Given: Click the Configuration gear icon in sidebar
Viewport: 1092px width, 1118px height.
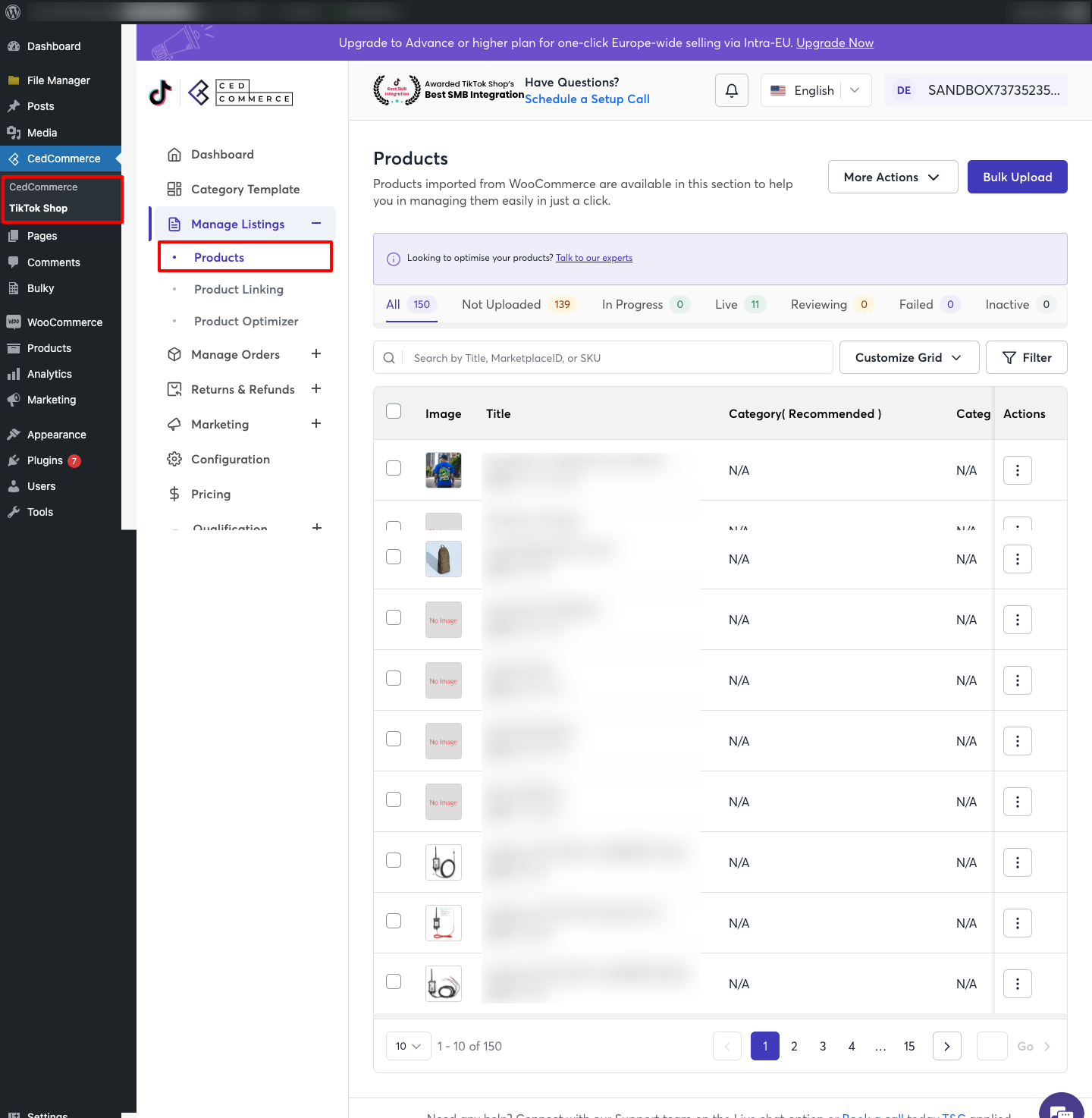Looking at the screenshot, I should [x=174, y=459].
